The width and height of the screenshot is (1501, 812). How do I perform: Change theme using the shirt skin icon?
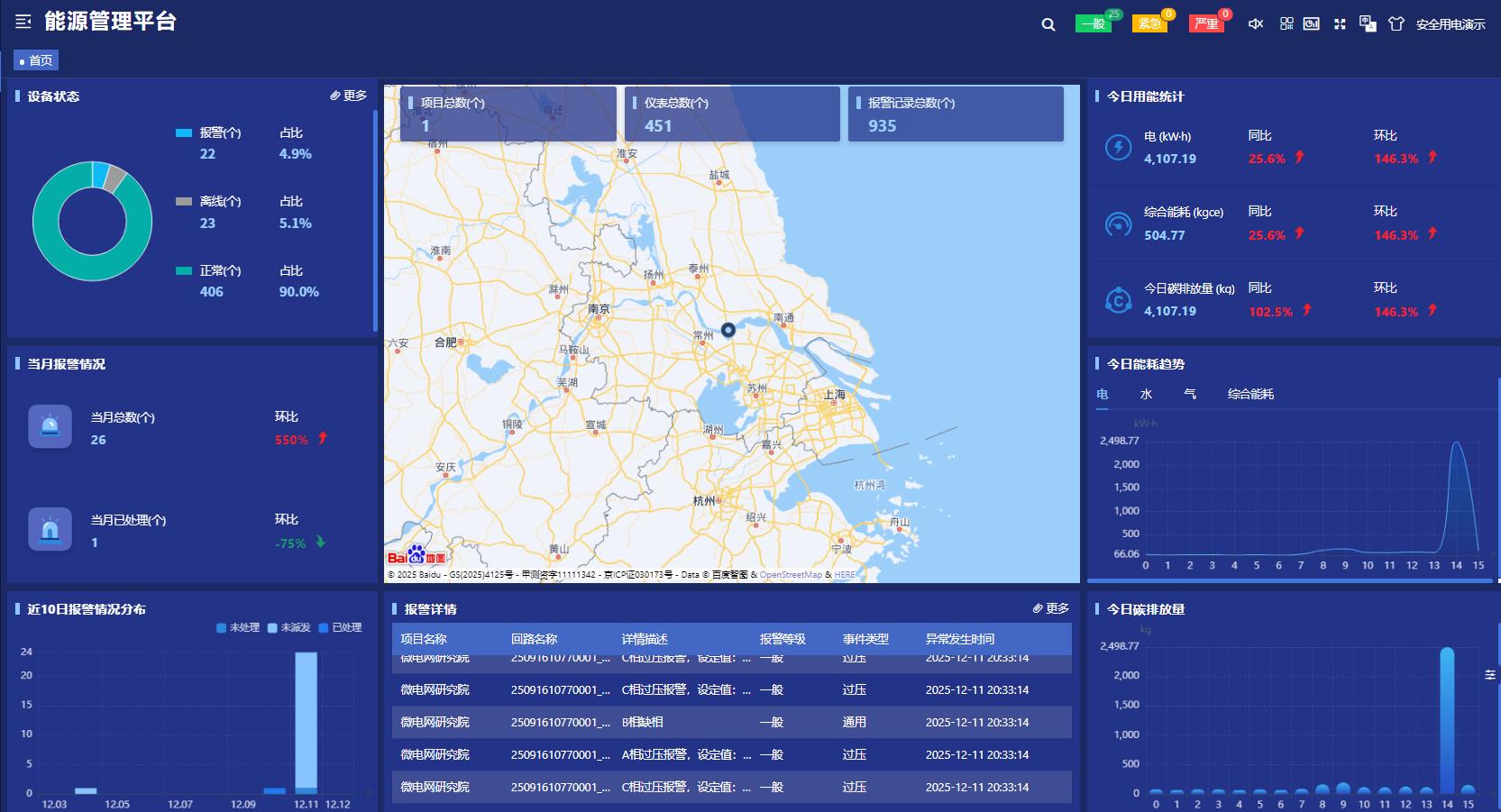pyautogui.click(x=1396, y=24)
